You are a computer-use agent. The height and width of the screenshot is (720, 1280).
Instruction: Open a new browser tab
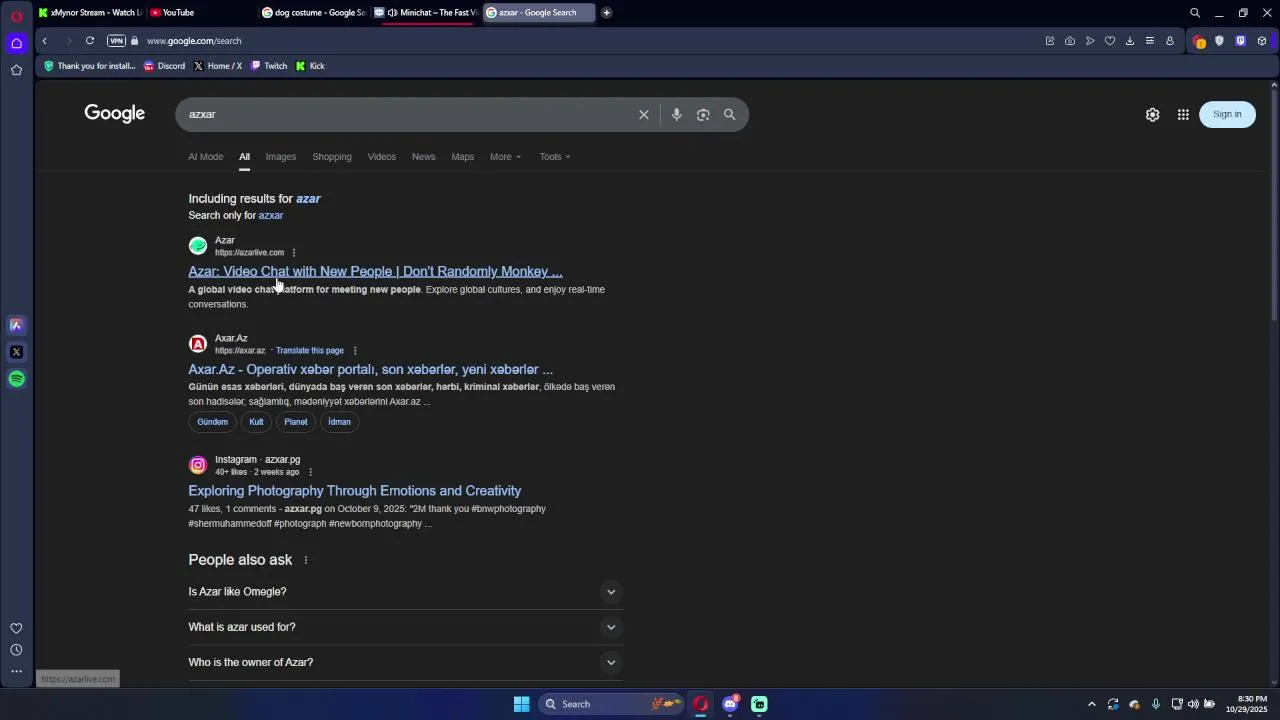(607, 13)
